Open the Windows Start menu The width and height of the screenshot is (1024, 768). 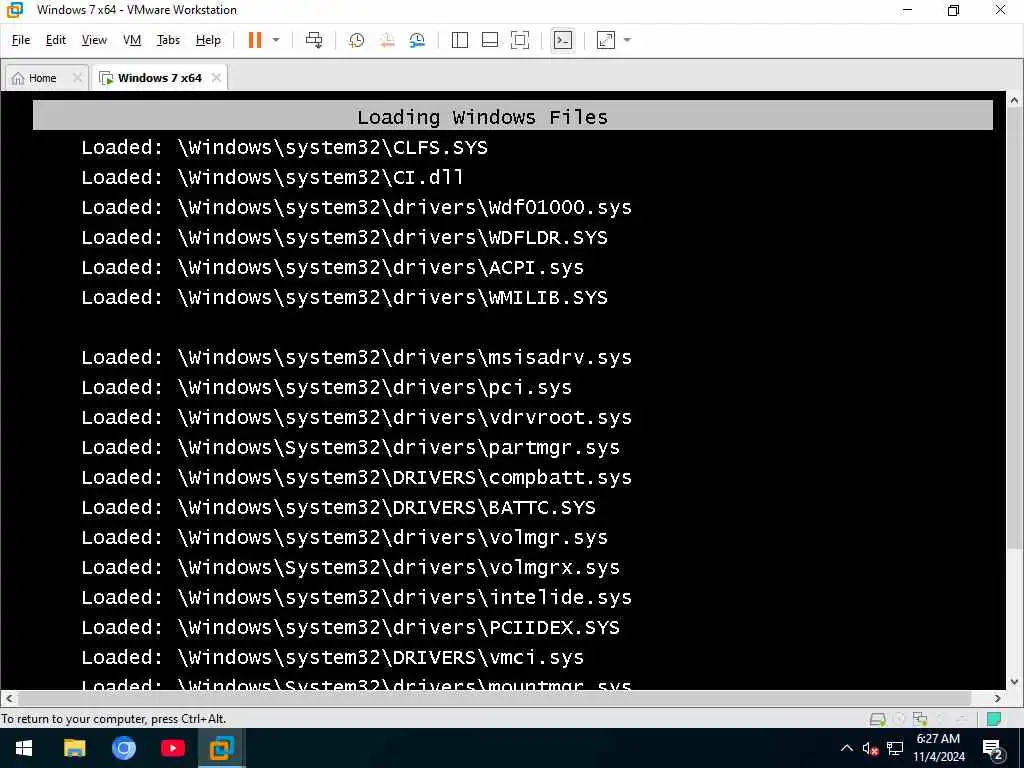pyautogui.click(x=24, y=748)
